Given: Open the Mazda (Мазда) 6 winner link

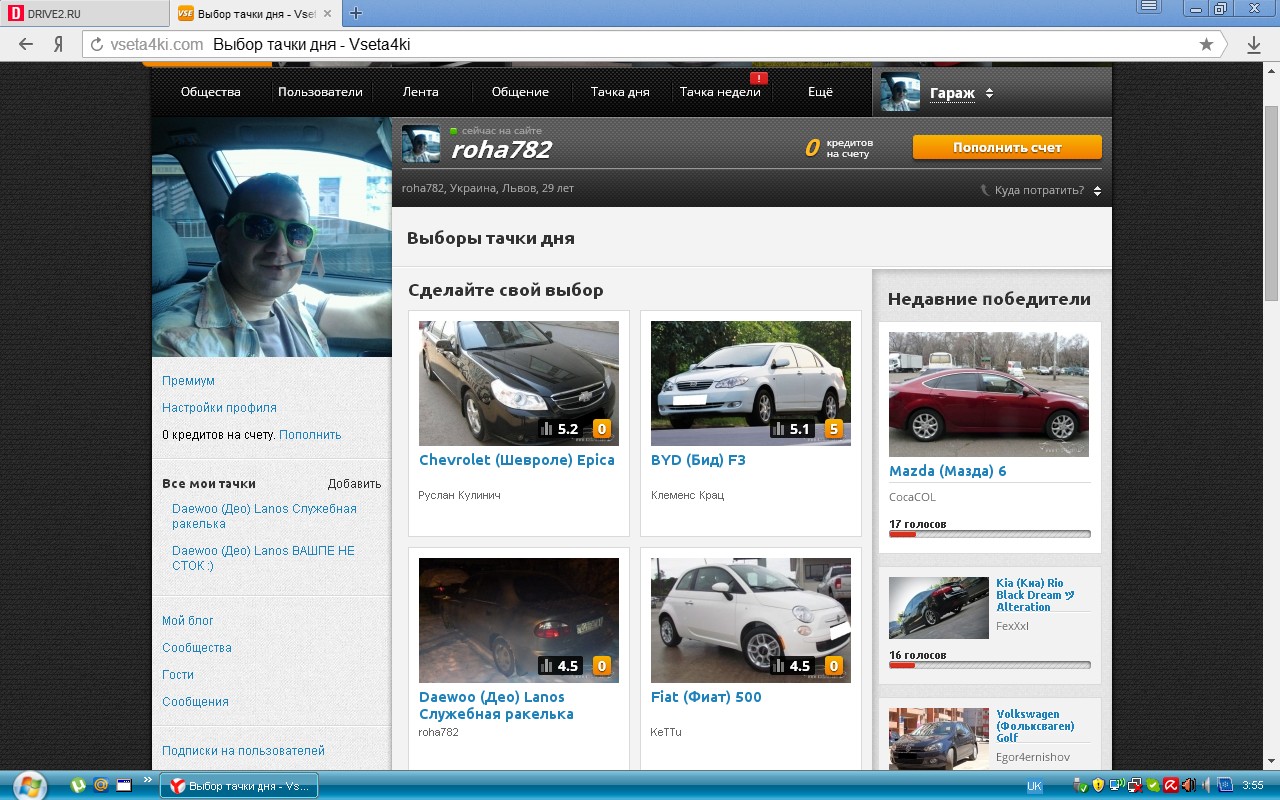Looking at the screenshot, I should (x=948, y=471).
